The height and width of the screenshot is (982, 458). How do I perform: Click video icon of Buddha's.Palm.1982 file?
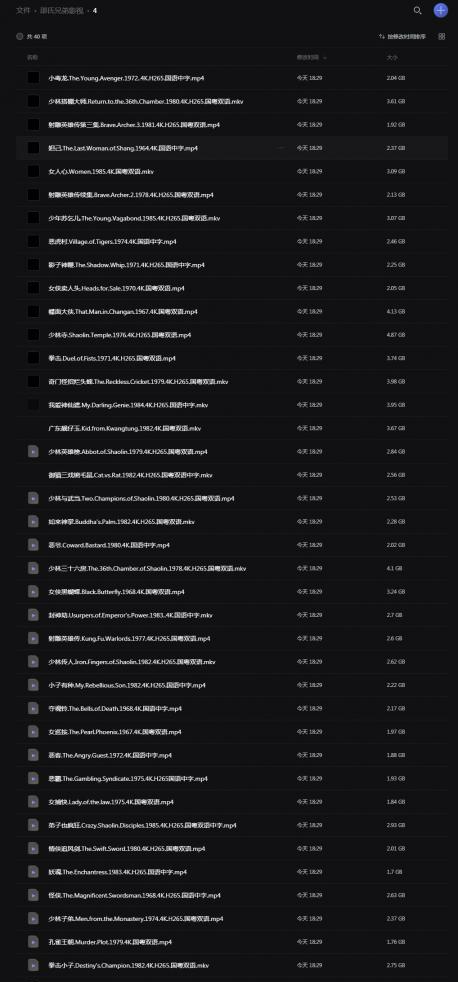[x=33, y=522]
